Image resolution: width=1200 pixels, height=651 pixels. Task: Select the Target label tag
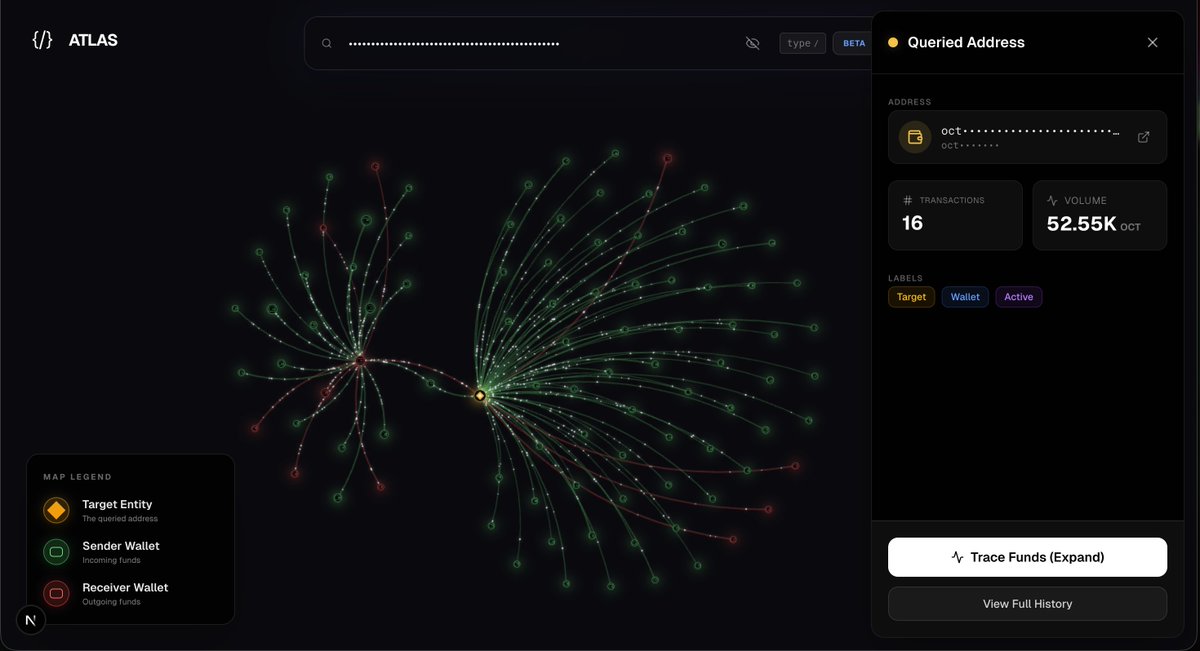pos(911,297)
